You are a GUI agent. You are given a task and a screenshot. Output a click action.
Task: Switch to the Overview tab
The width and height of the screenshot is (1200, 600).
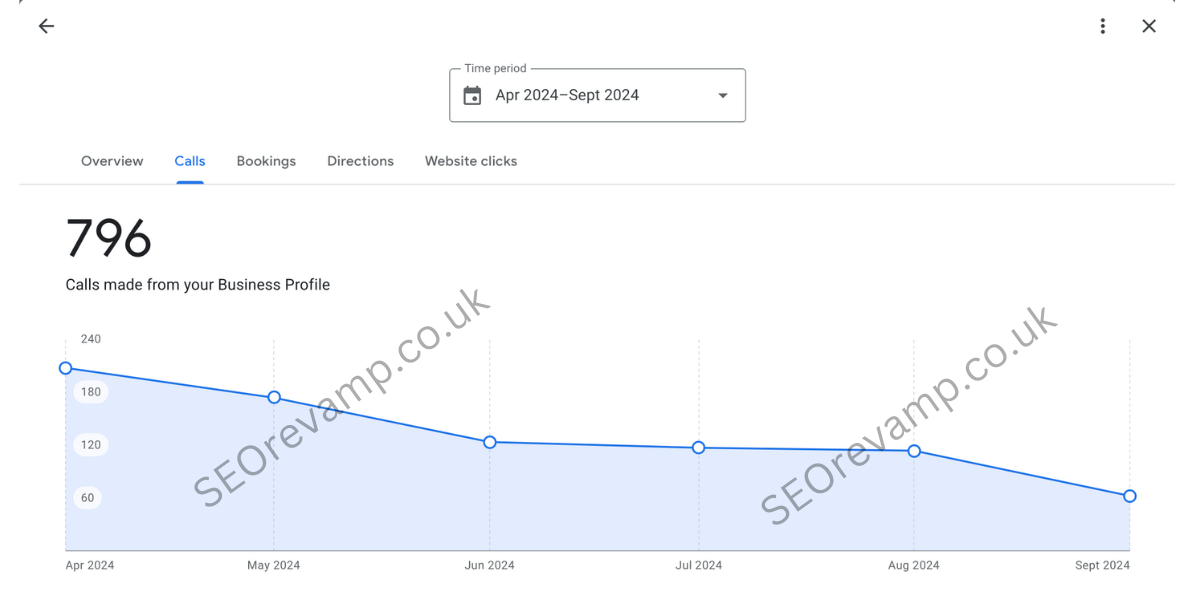click(112, 161)
